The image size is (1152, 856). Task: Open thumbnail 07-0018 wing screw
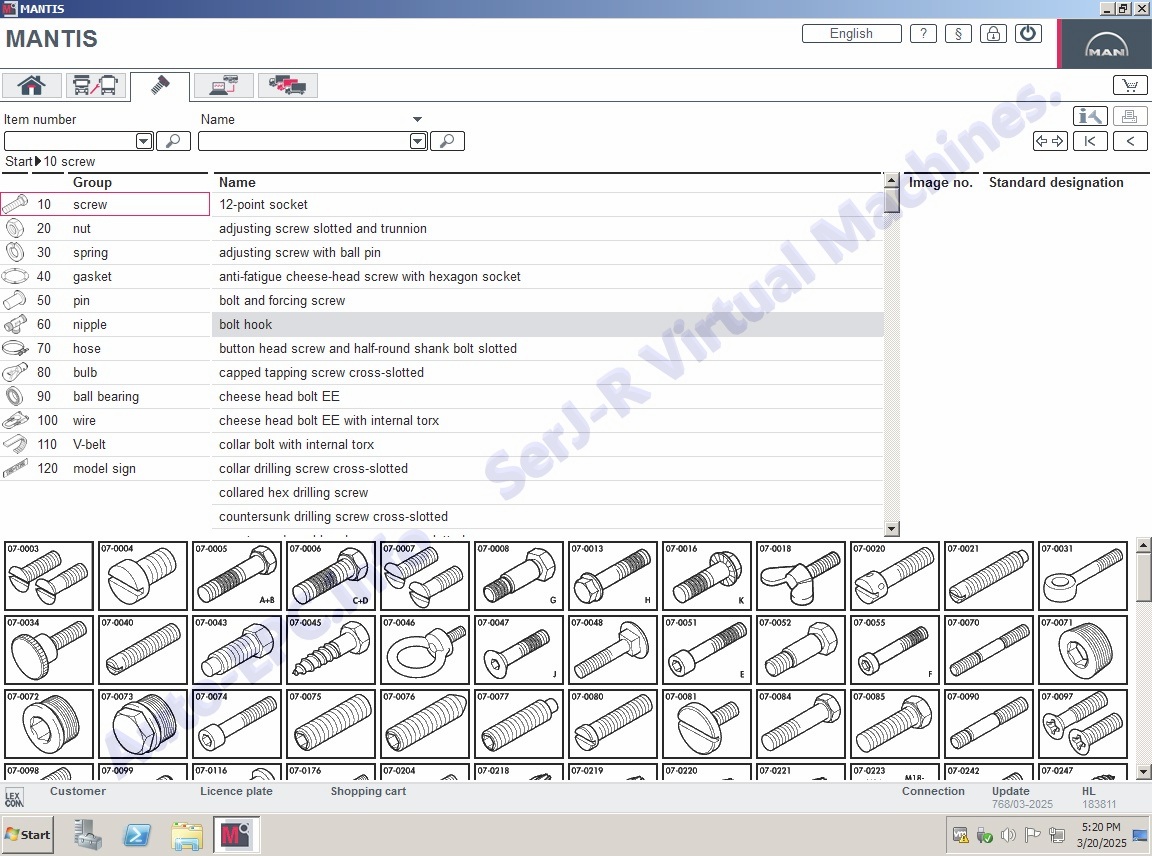[801, 576]
